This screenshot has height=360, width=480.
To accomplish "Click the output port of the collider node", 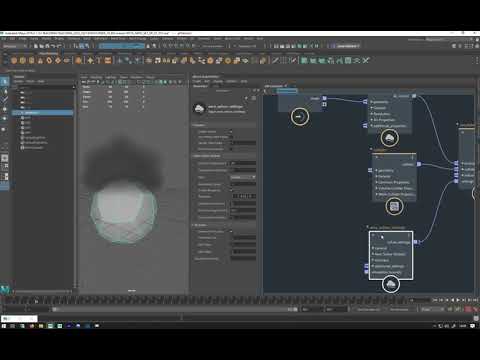I will point(419,164).
